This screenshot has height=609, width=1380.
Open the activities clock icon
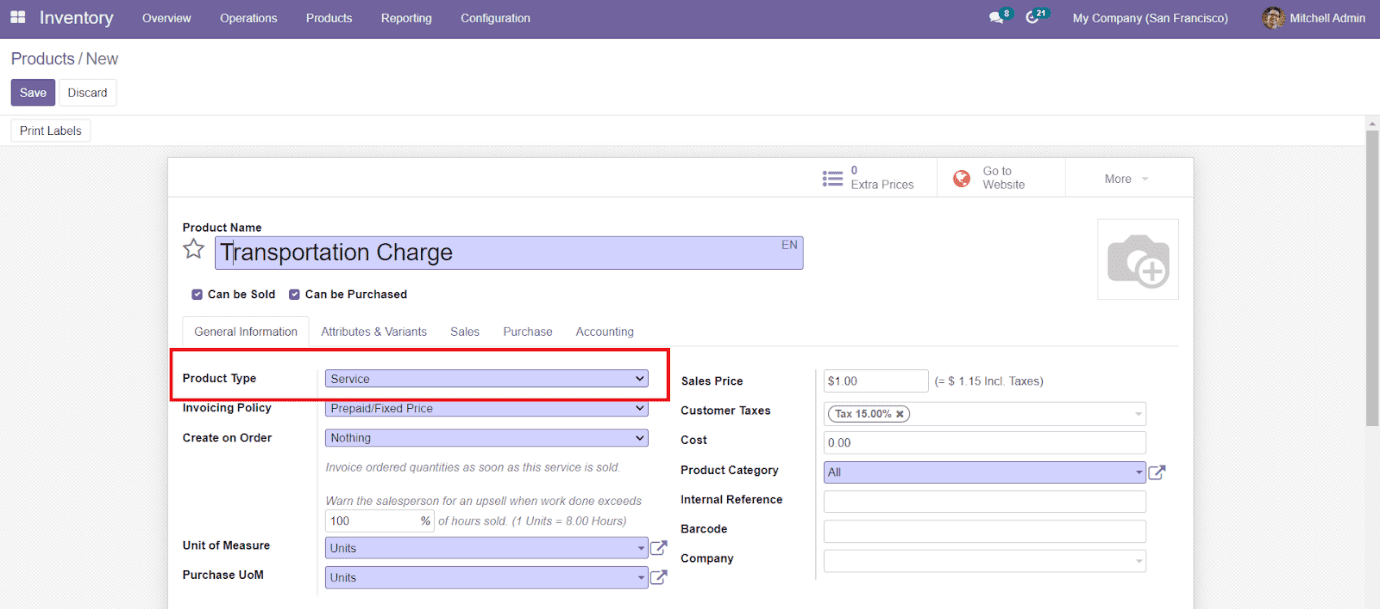[x=1033, y=17]
